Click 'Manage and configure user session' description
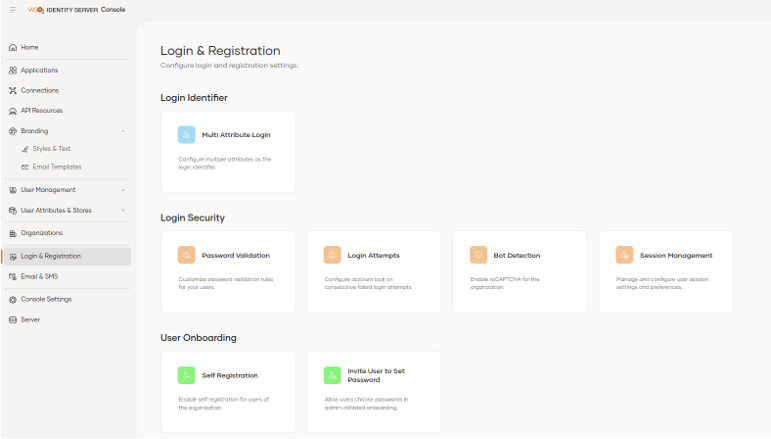The width and height of the screenshot is (771, 439). tap(662, 283)
